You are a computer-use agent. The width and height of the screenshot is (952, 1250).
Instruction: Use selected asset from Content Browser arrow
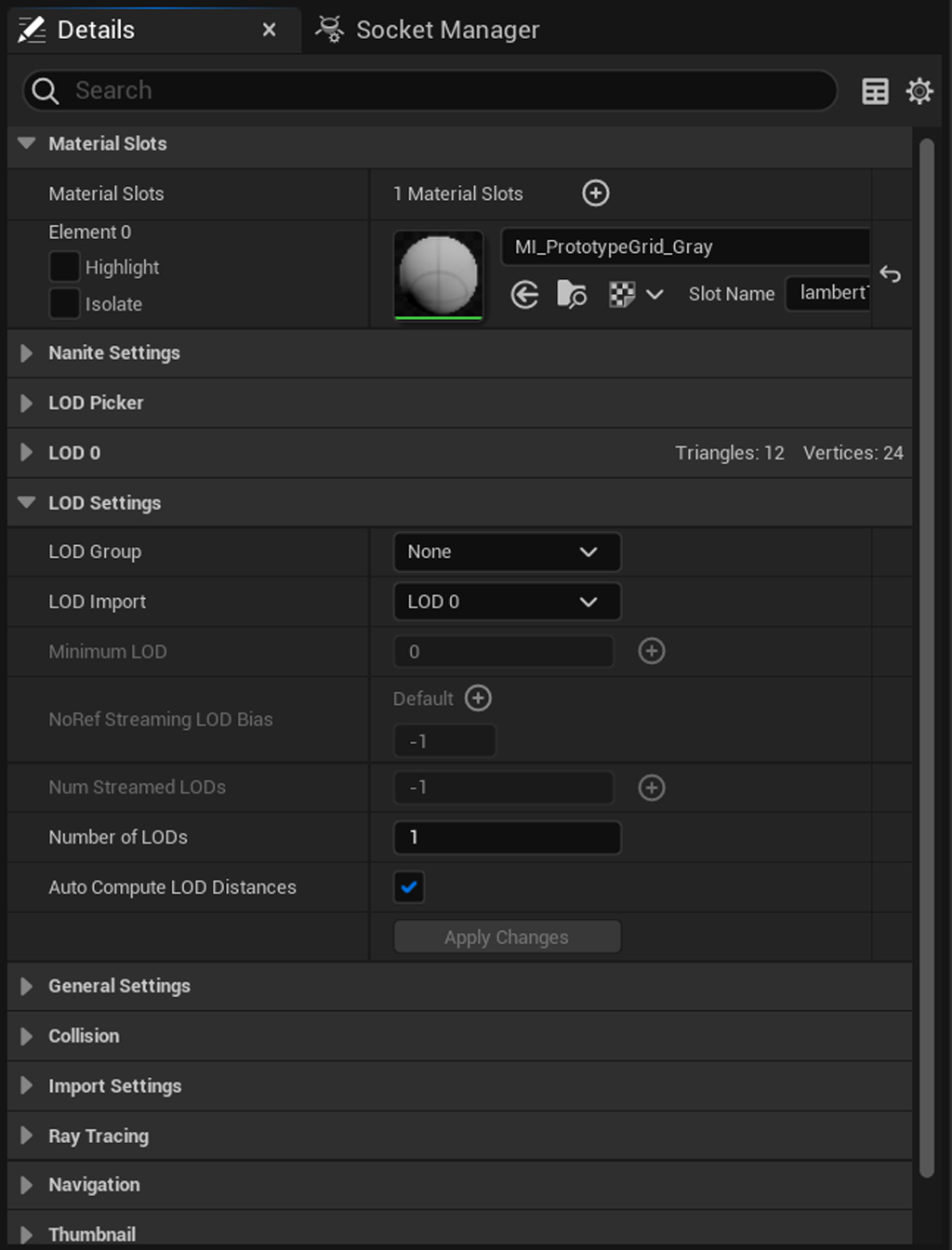[x=525, y=295]
